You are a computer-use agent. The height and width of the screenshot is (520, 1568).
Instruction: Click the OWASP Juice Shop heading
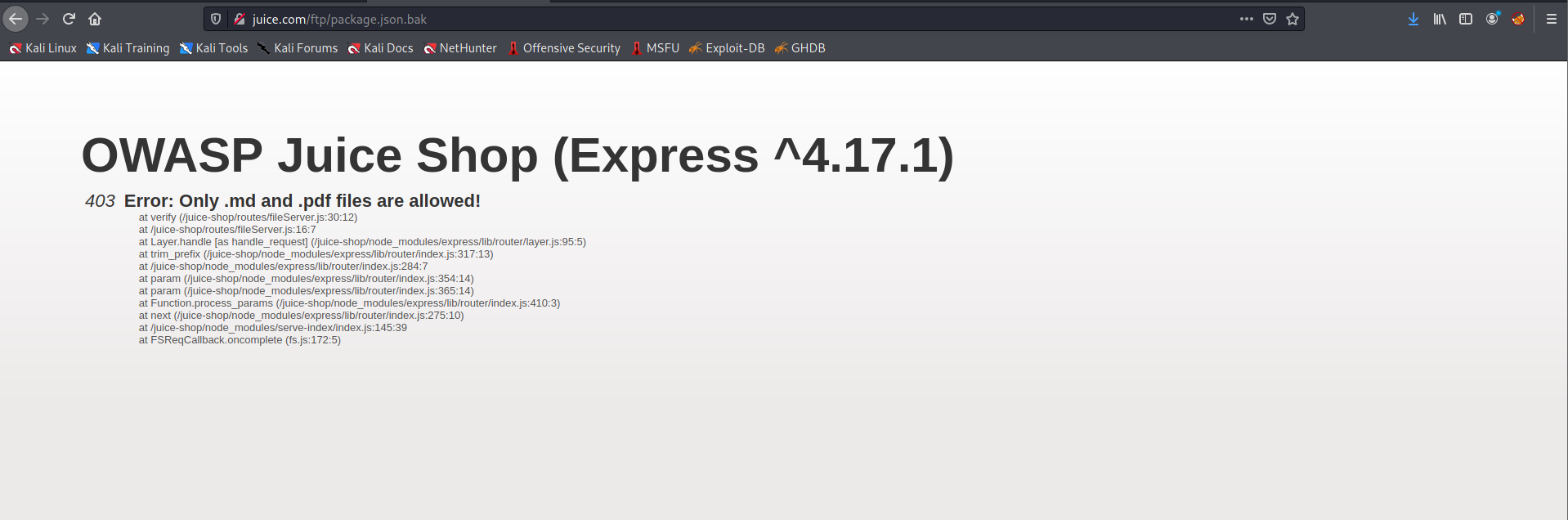[x=517, y=155]
